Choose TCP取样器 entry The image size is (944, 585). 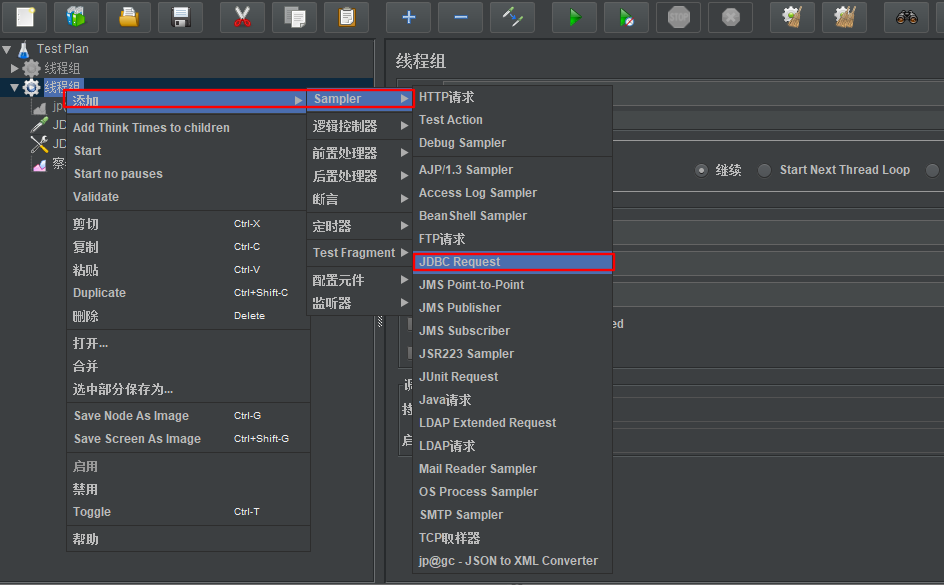point(513,537)
